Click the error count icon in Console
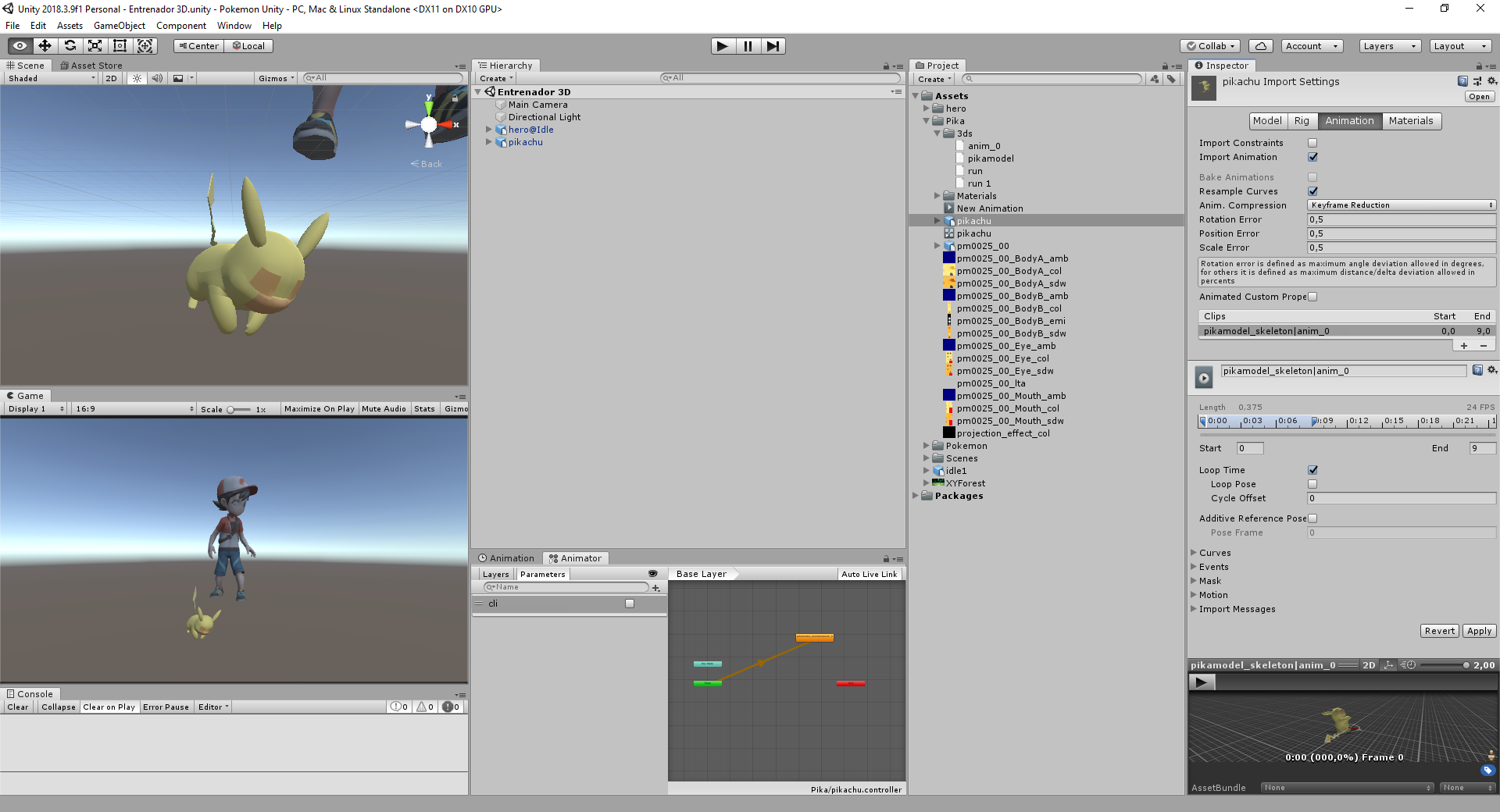 452,707
